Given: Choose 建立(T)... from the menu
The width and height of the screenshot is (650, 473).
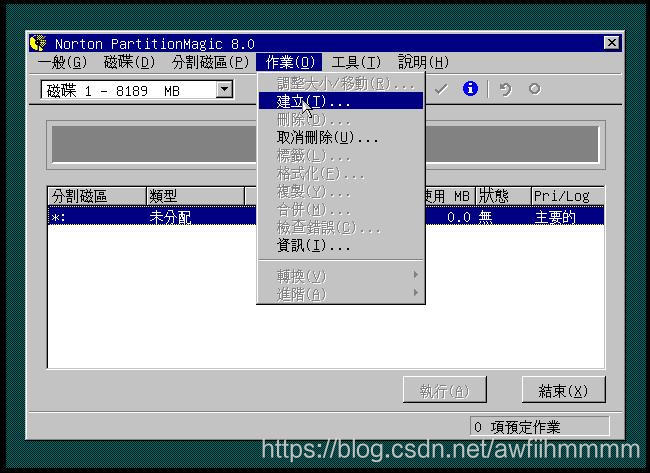Looking at the screenshot, I should tap(341, 101).
